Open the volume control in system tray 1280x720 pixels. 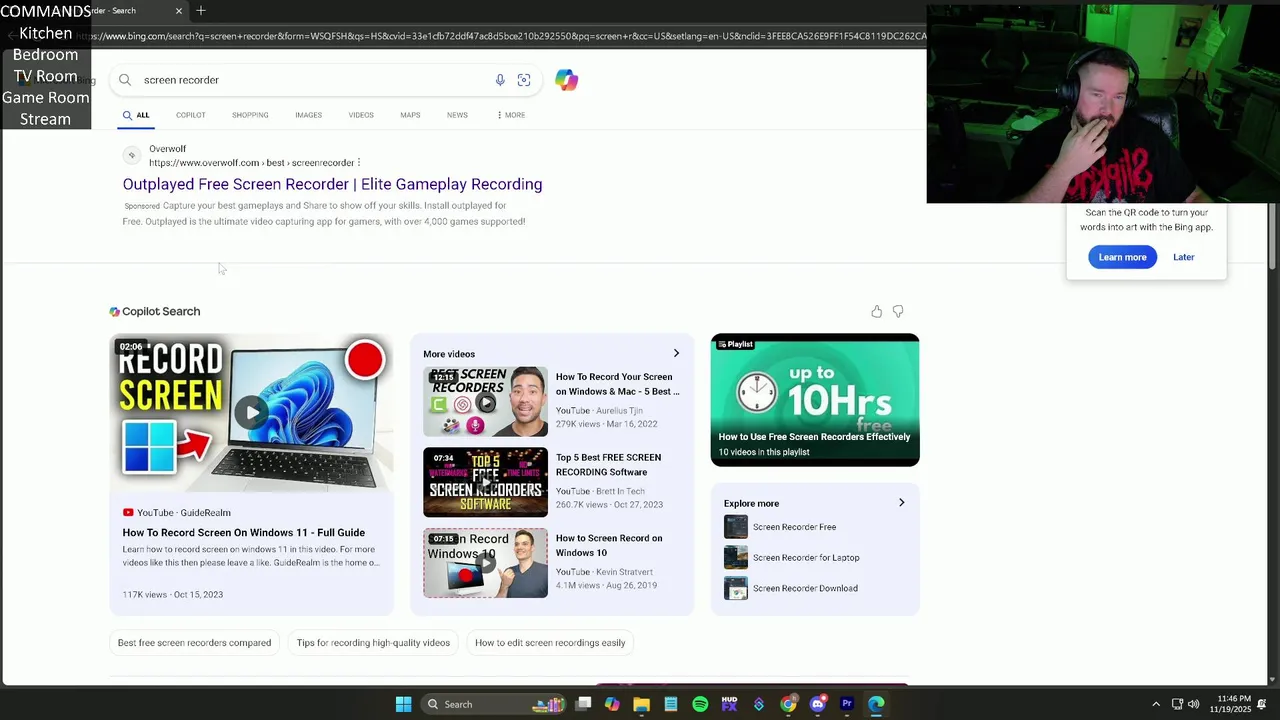[x=1193, y=704]
